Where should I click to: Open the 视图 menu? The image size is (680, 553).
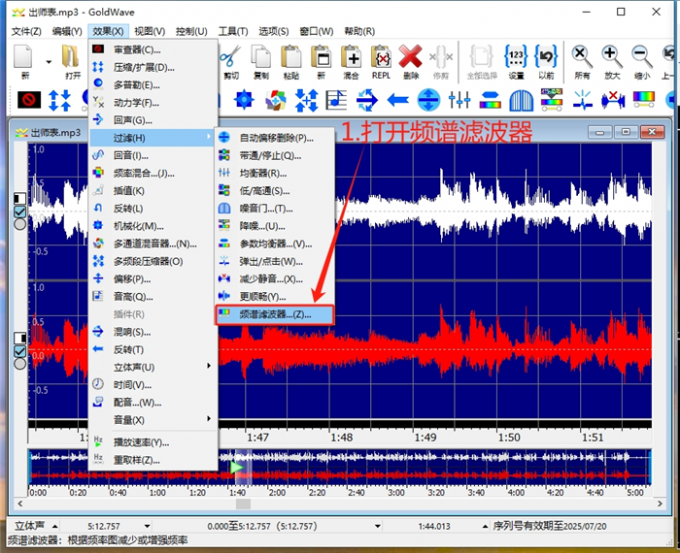pyautogui.click(x=150, y=31)
